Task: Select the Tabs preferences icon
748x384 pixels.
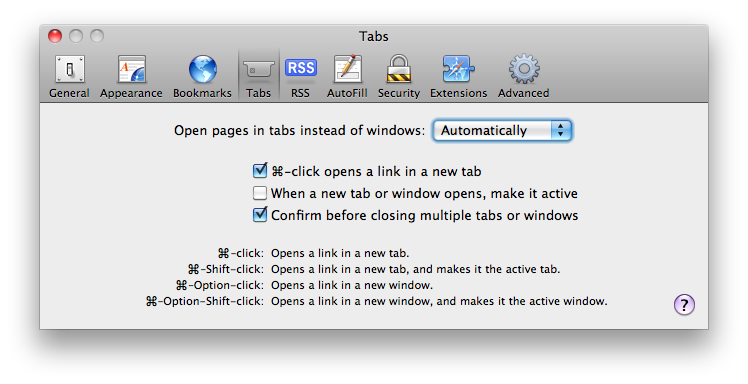Action: [259, 76]
